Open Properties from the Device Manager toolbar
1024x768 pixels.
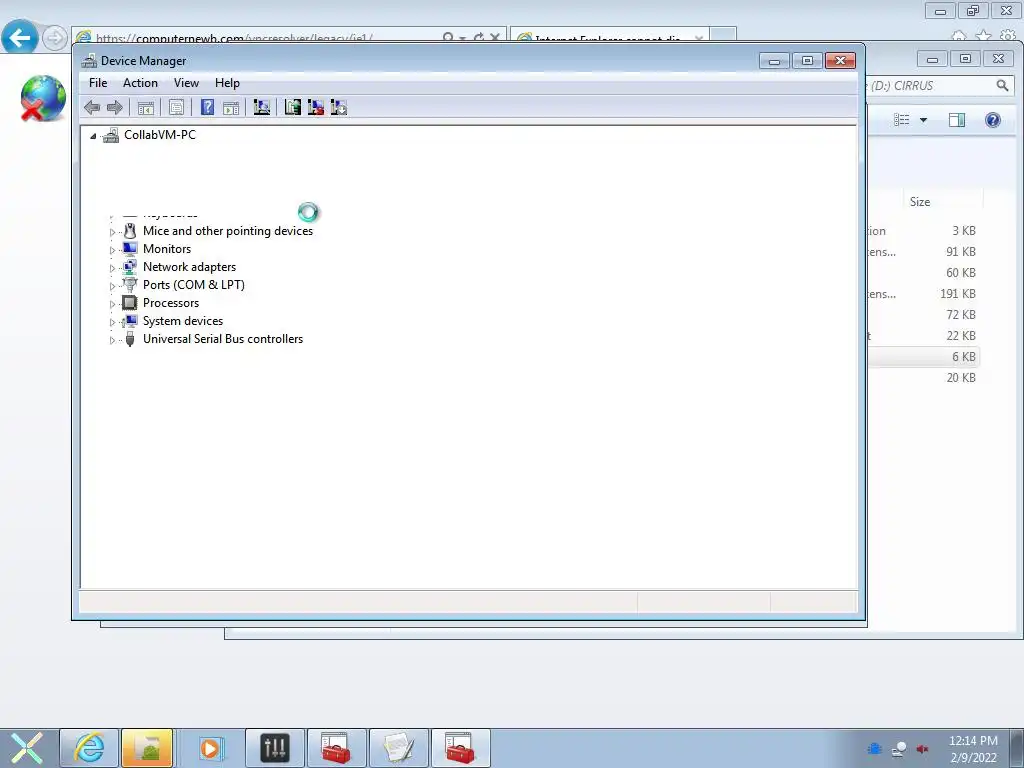pyautogui.click(x=176, y=108)
